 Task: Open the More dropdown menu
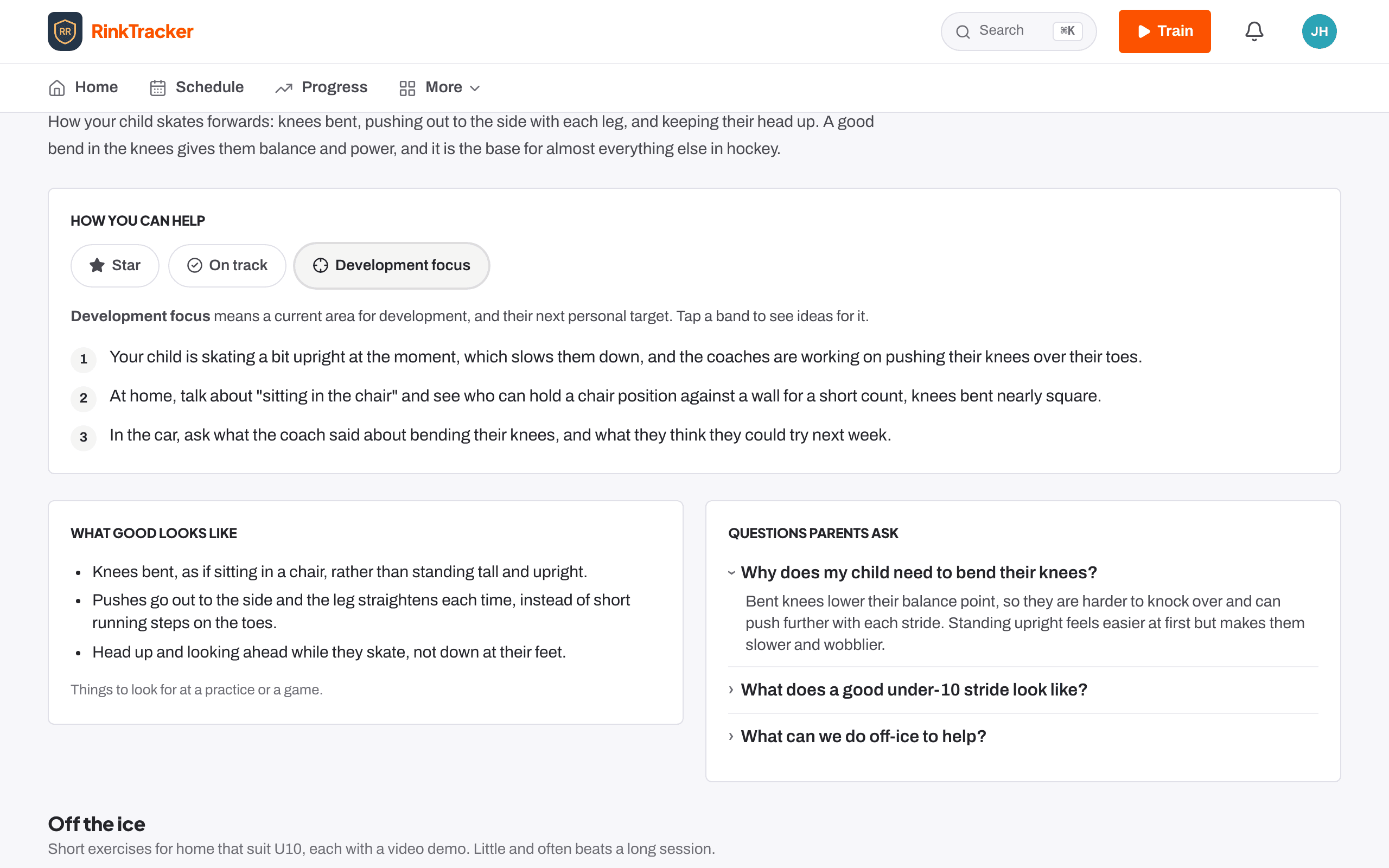coord(440,88)
